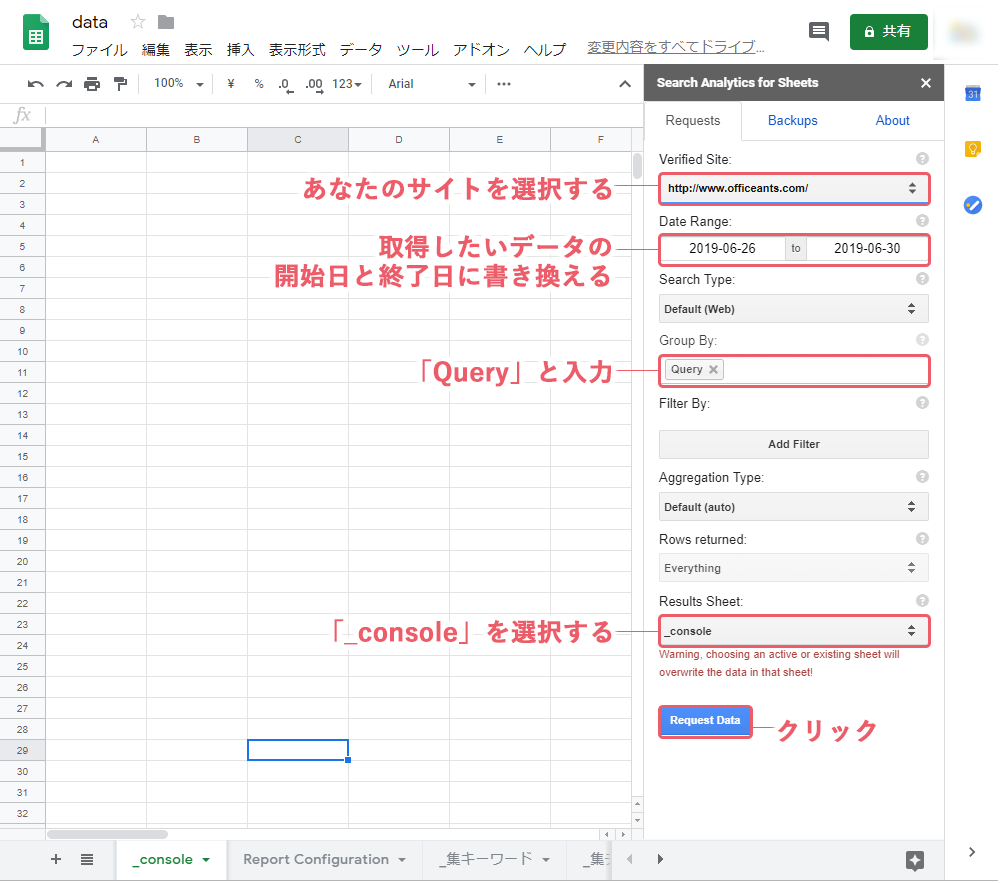Click the help icon next to Verified Site
1000x883 pixels.
(922, 159)
